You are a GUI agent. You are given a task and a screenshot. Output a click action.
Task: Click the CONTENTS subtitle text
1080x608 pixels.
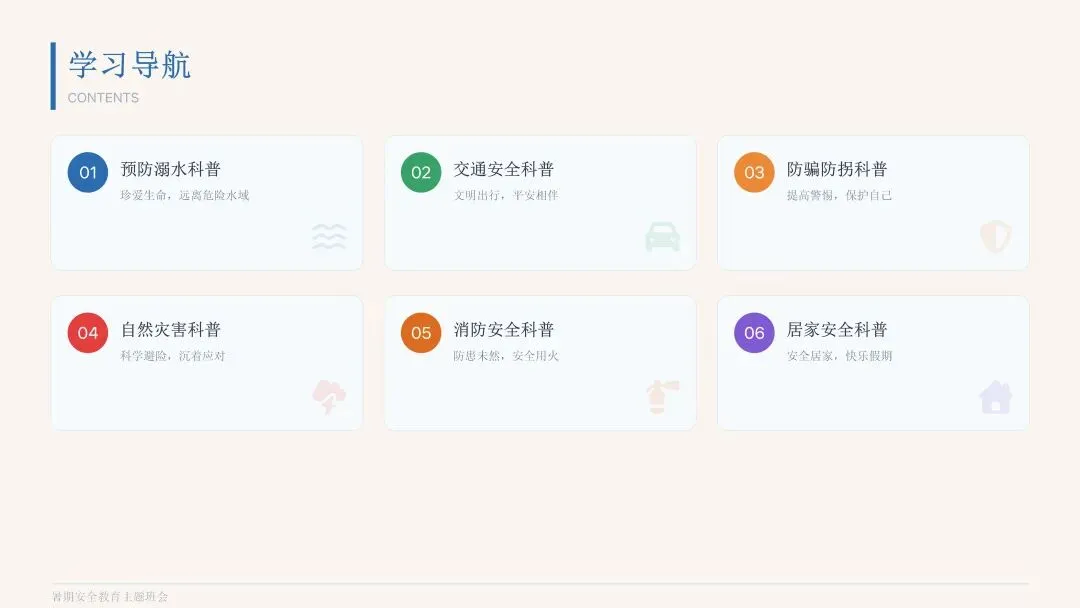point(103,98)
